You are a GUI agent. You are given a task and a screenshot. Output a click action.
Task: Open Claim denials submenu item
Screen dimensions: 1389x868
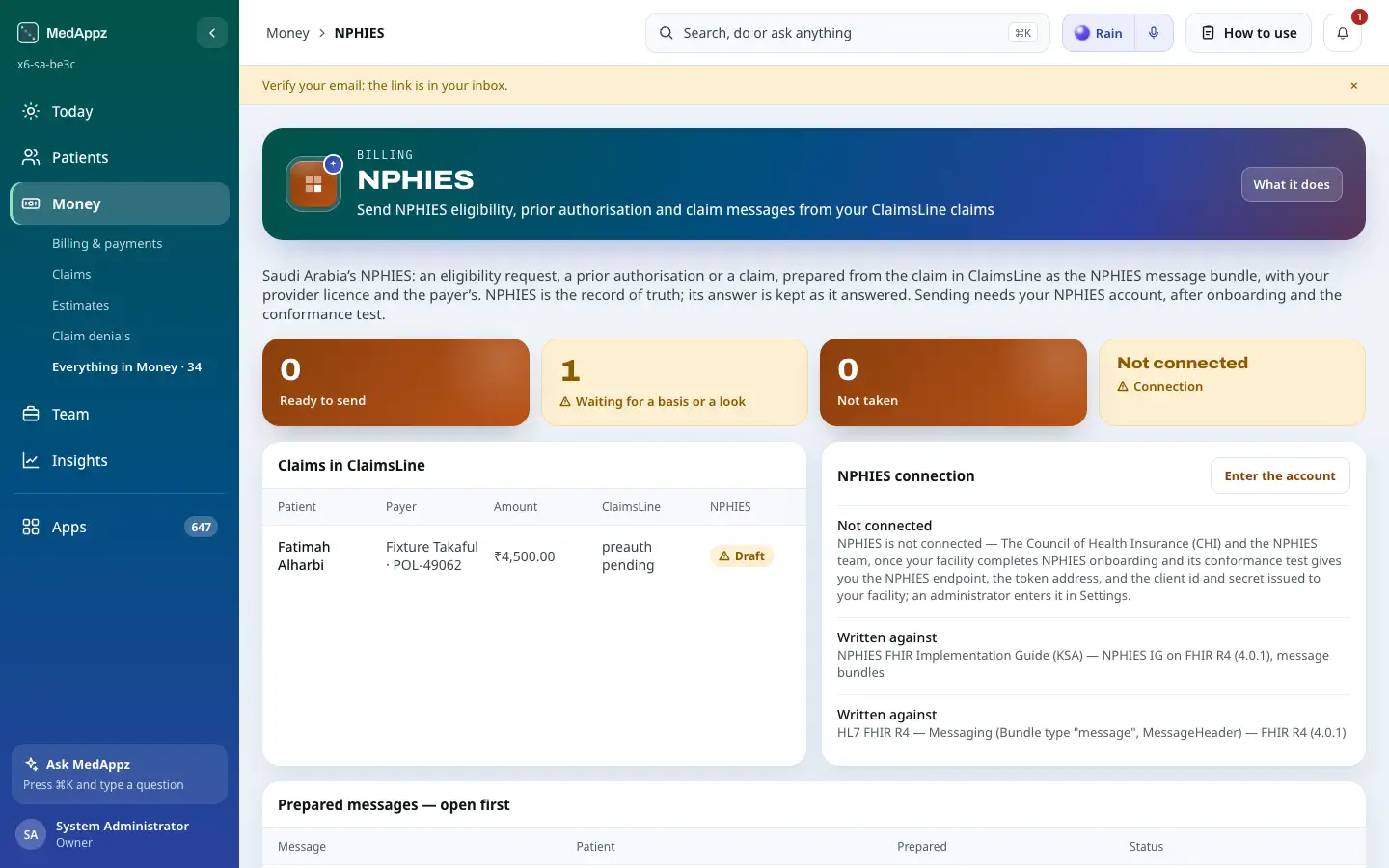pos(91,336)
